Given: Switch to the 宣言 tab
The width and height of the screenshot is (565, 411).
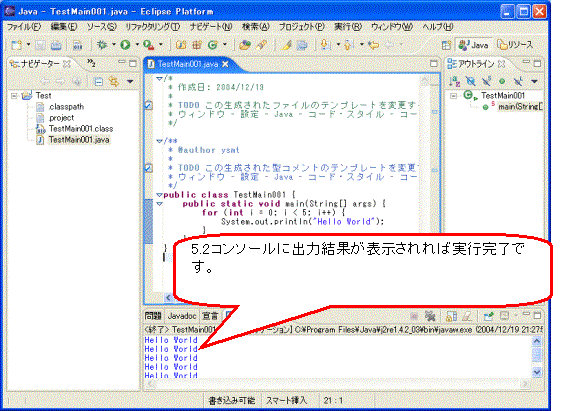Looking at the screenshot, I should [x=210, y=316].
